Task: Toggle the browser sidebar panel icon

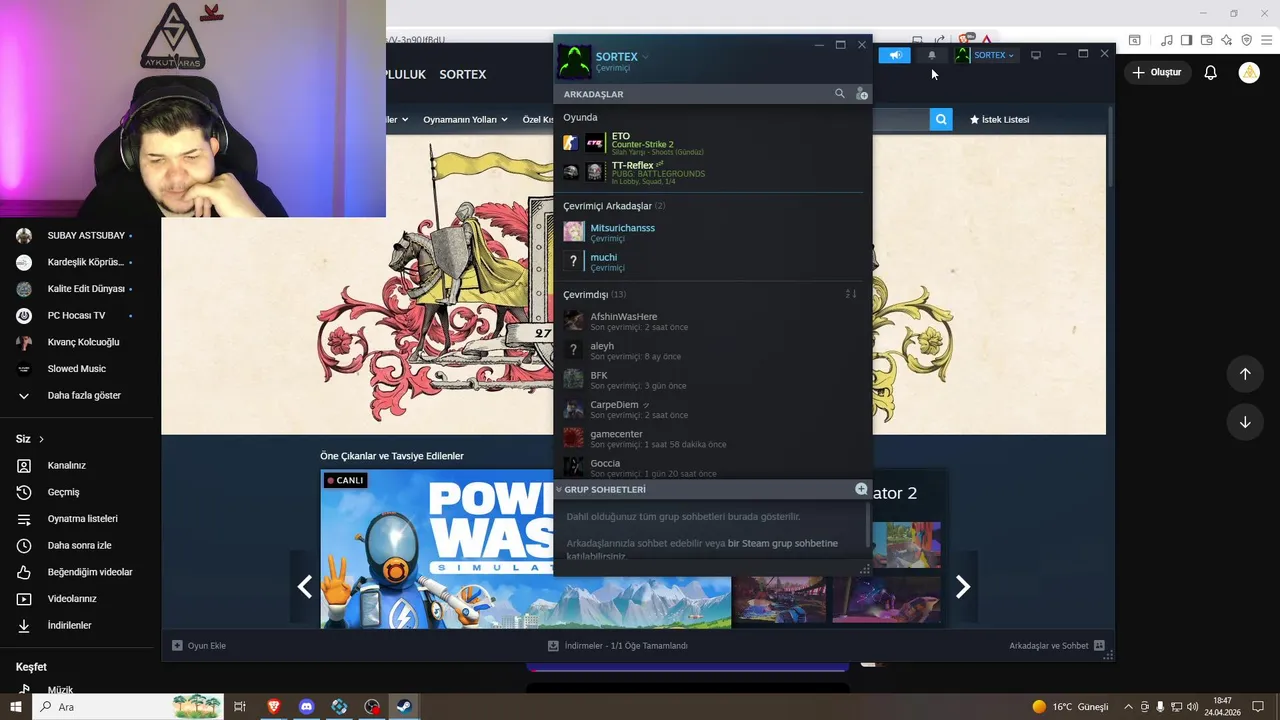Action: pos(1186,40)
